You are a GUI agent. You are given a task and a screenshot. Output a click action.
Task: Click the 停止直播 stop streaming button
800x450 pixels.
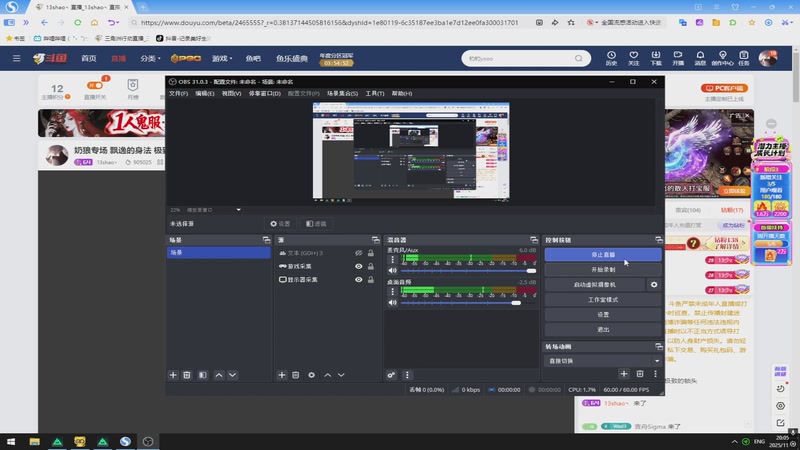[603, 255]
